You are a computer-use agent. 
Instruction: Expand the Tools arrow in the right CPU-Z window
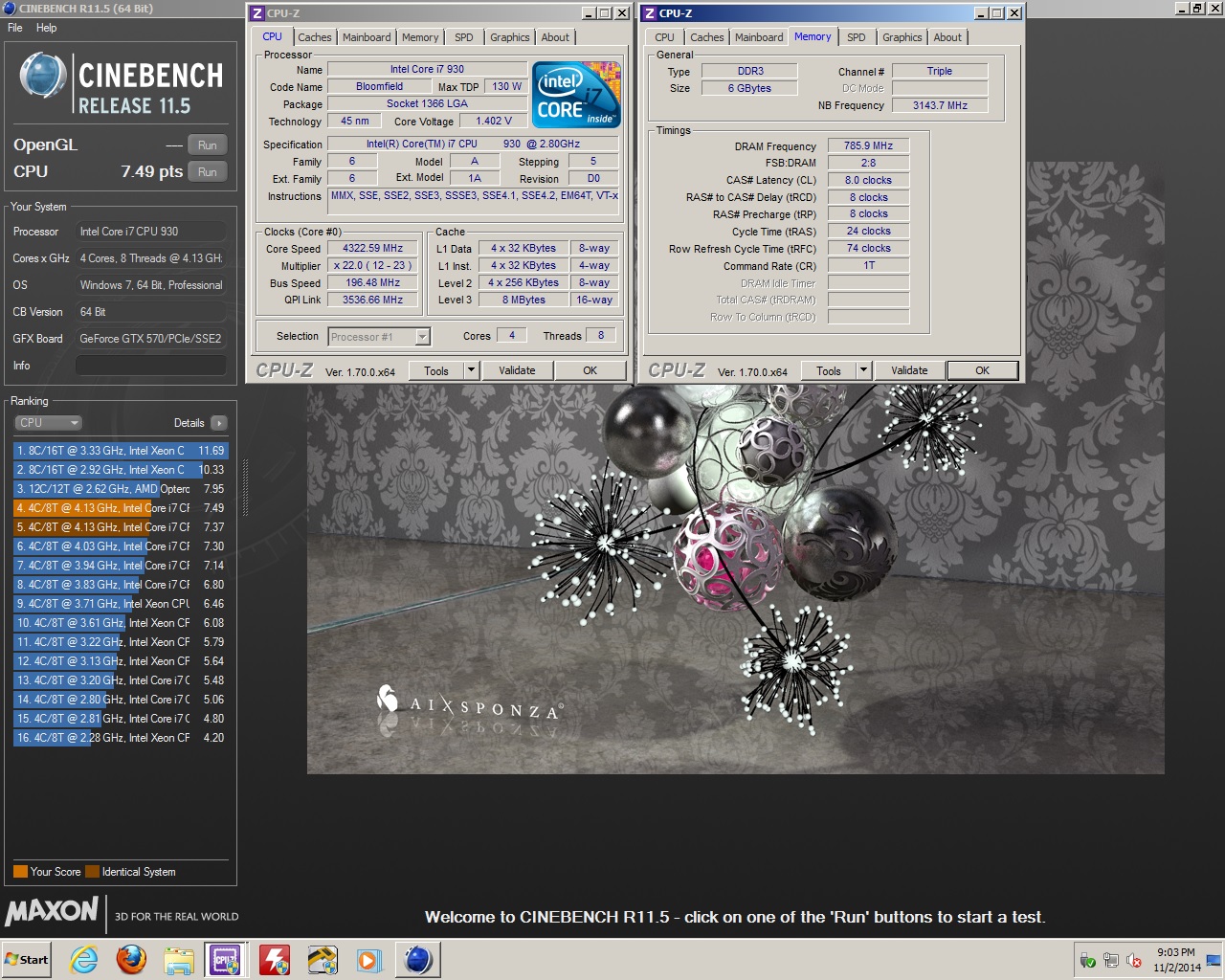(863, 370)
